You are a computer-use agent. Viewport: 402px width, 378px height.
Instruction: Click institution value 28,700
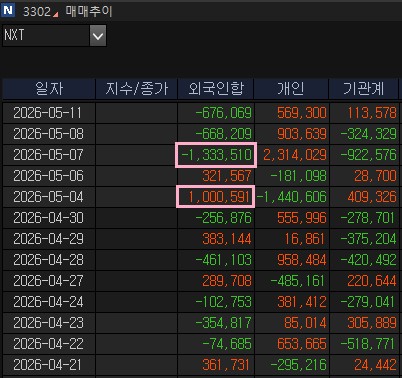[376, 176]
